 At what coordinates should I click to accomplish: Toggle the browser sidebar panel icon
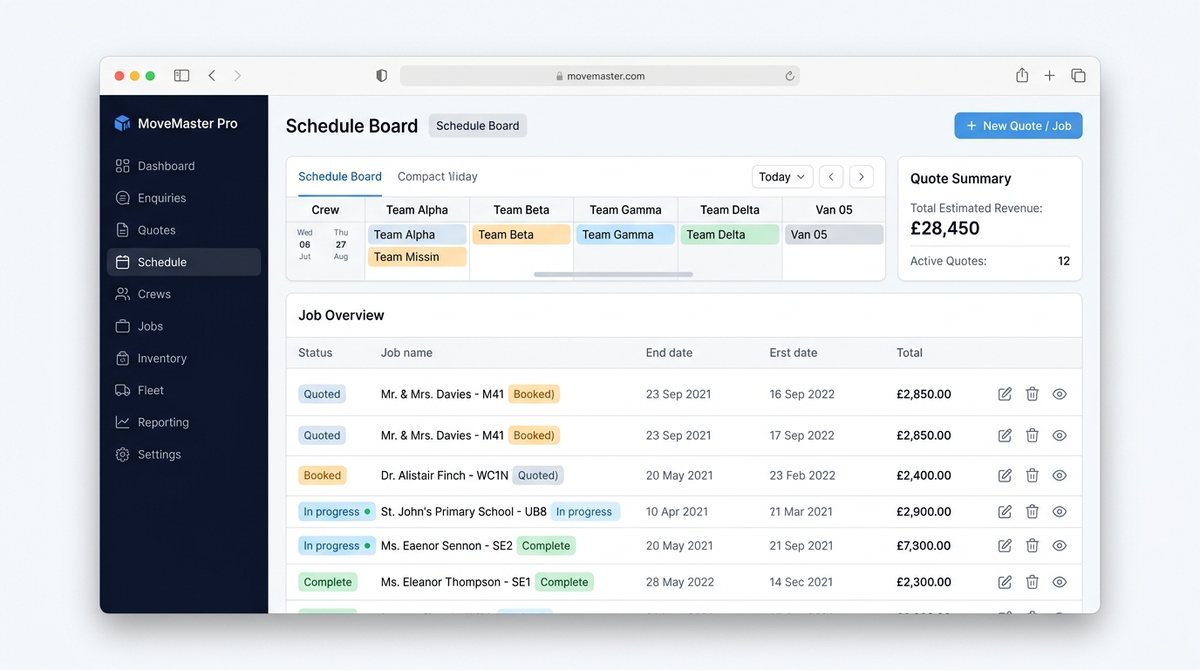click(181, 75)
